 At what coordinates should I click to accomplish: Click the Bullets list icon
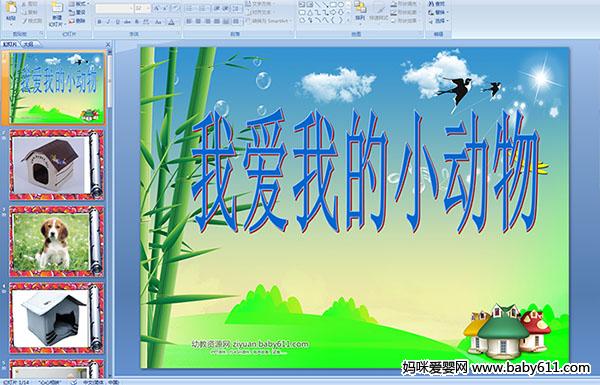[190, 8]
